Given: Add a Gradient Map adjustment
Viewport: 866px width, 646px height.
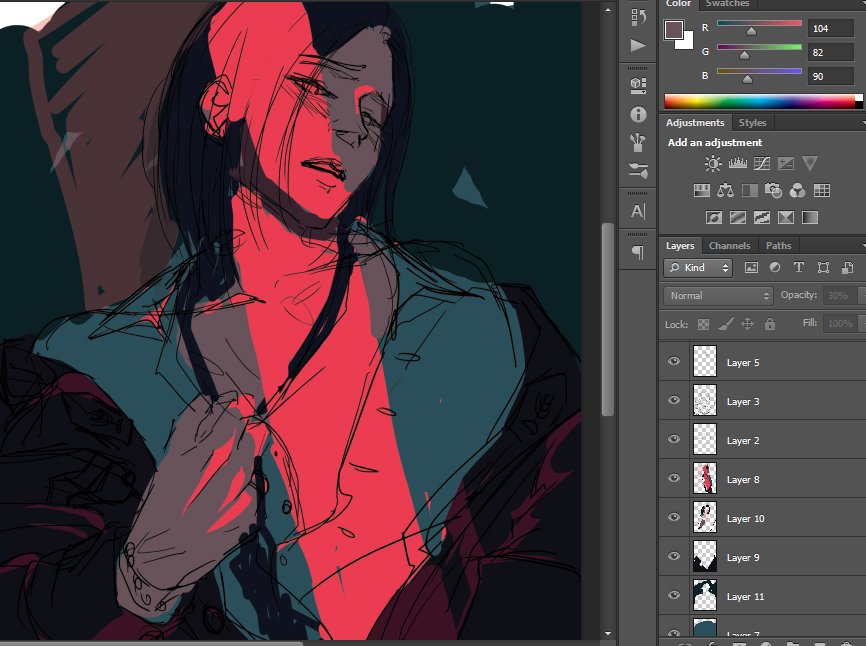Looking at the screenshot, I should [x=810, y=218].
